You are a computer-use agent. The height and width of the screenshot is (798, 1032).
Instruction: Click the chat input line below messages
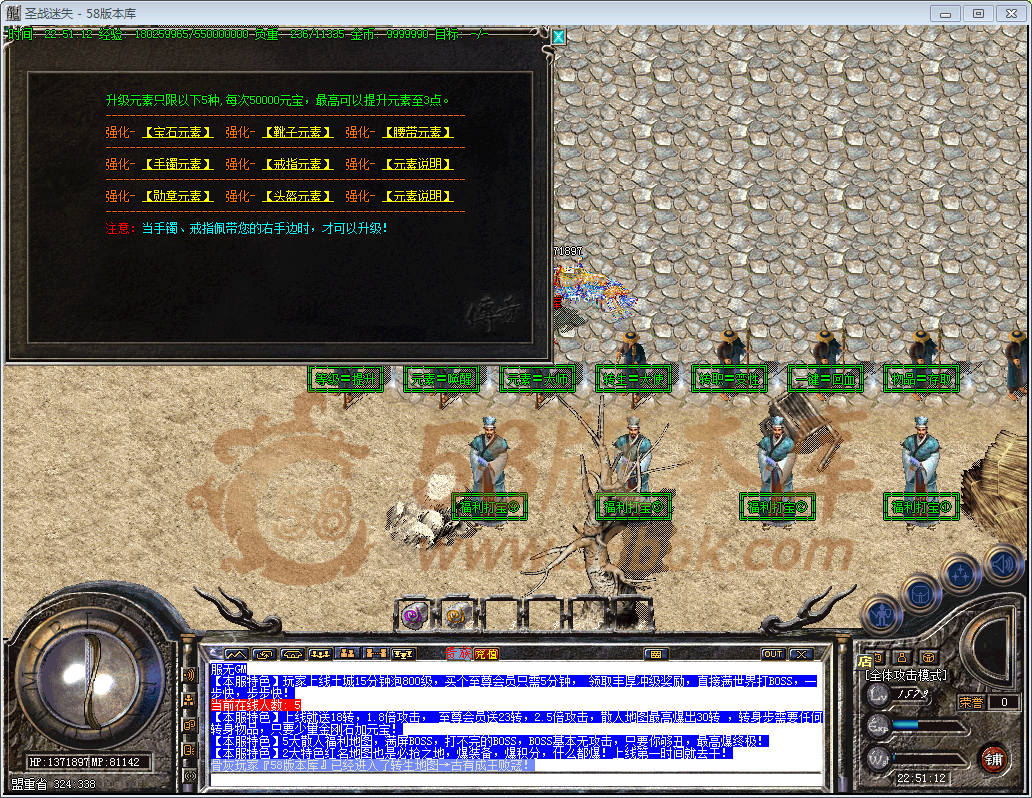click(x=516, y=780)
